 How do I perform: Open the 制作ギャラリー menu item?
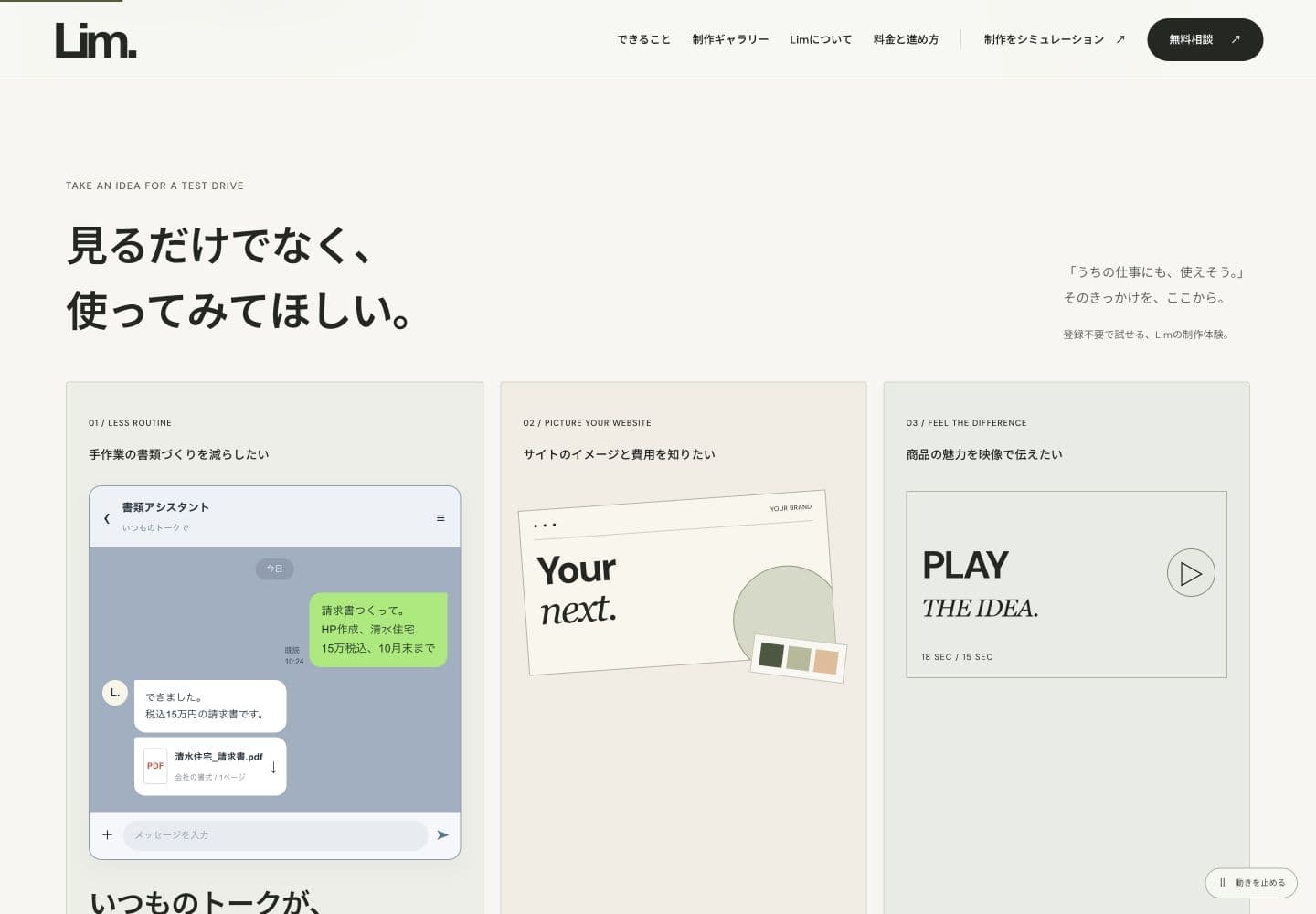tap(730, 39)
